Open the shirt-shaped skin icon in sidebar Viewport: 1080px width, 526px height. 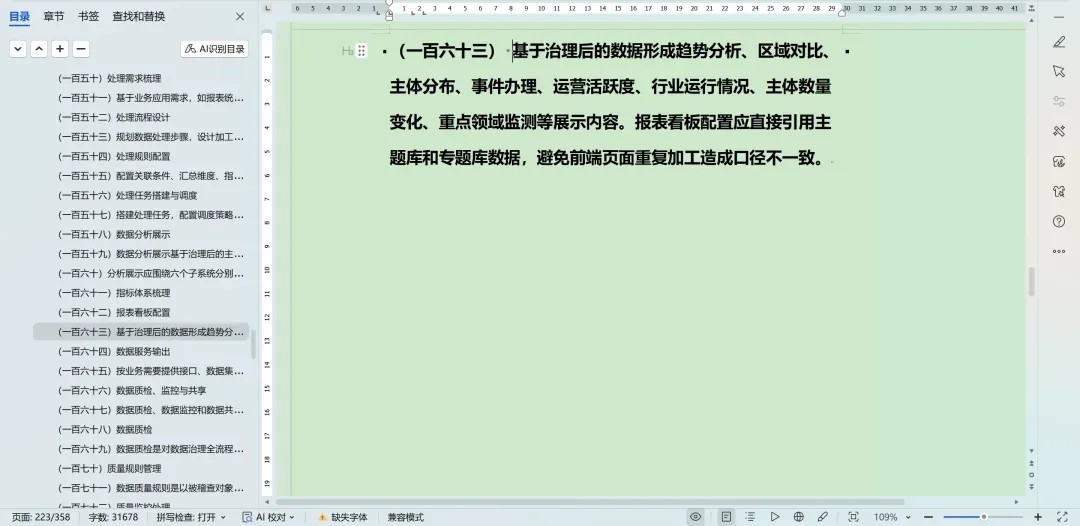click(x=1059, y=191)
